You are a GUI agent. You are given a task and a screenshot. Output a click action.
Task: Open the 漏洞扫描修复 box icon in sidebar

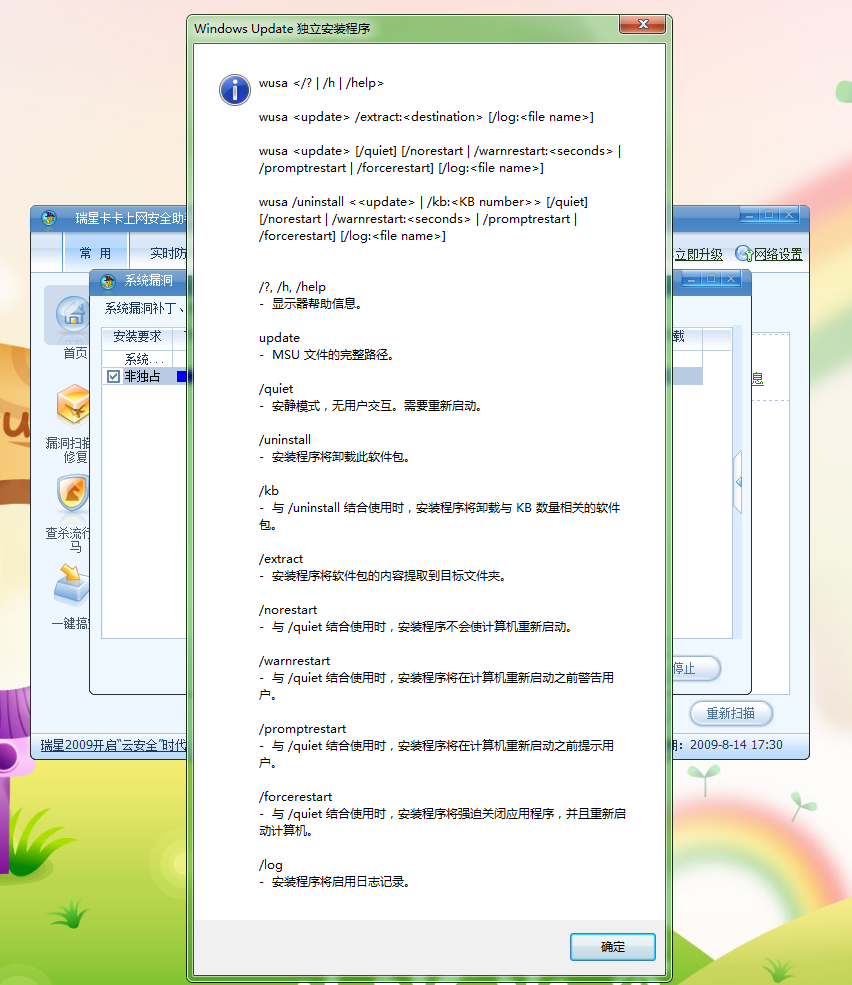pyautogui.click(x=73, y=405)
